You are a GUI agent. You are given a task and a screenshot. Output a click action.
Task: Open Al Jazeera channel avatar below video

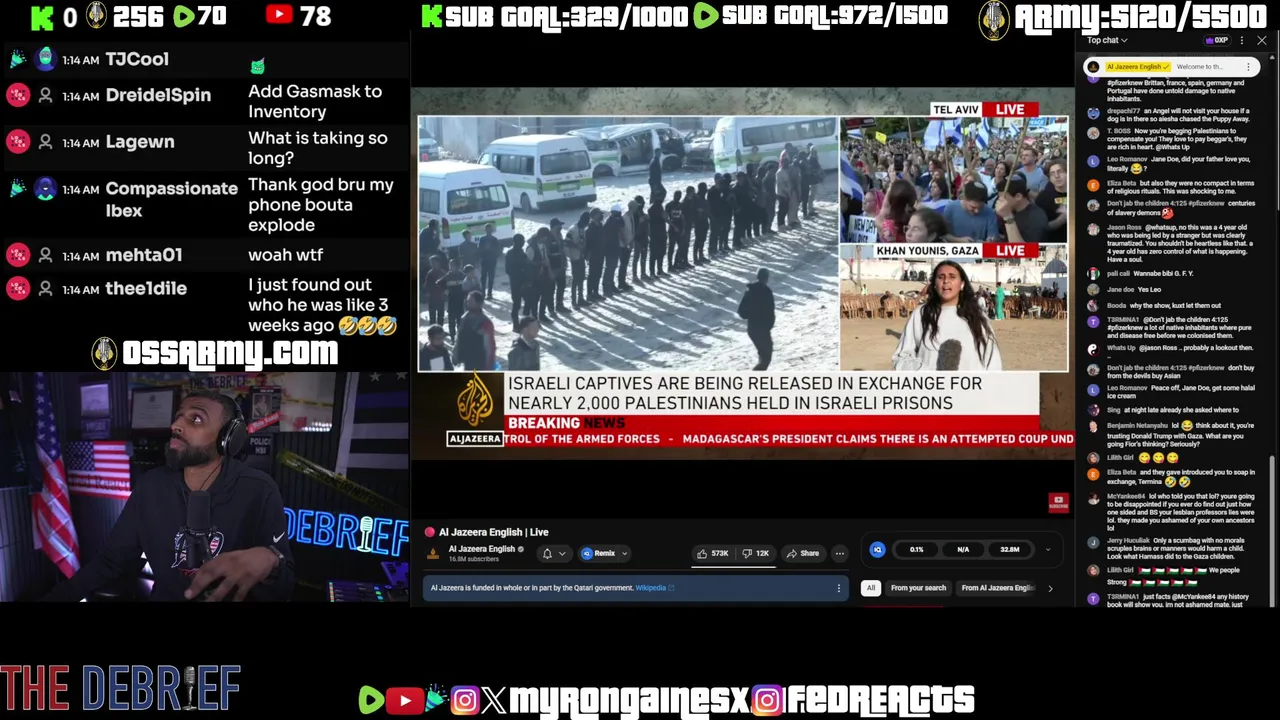434,553
